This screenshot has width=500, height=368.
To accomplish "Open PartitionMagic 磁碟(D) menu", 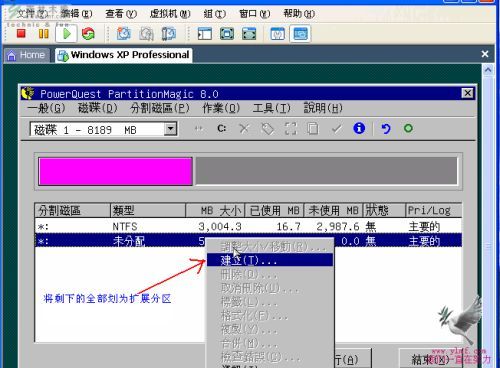I will pos(97,108).
